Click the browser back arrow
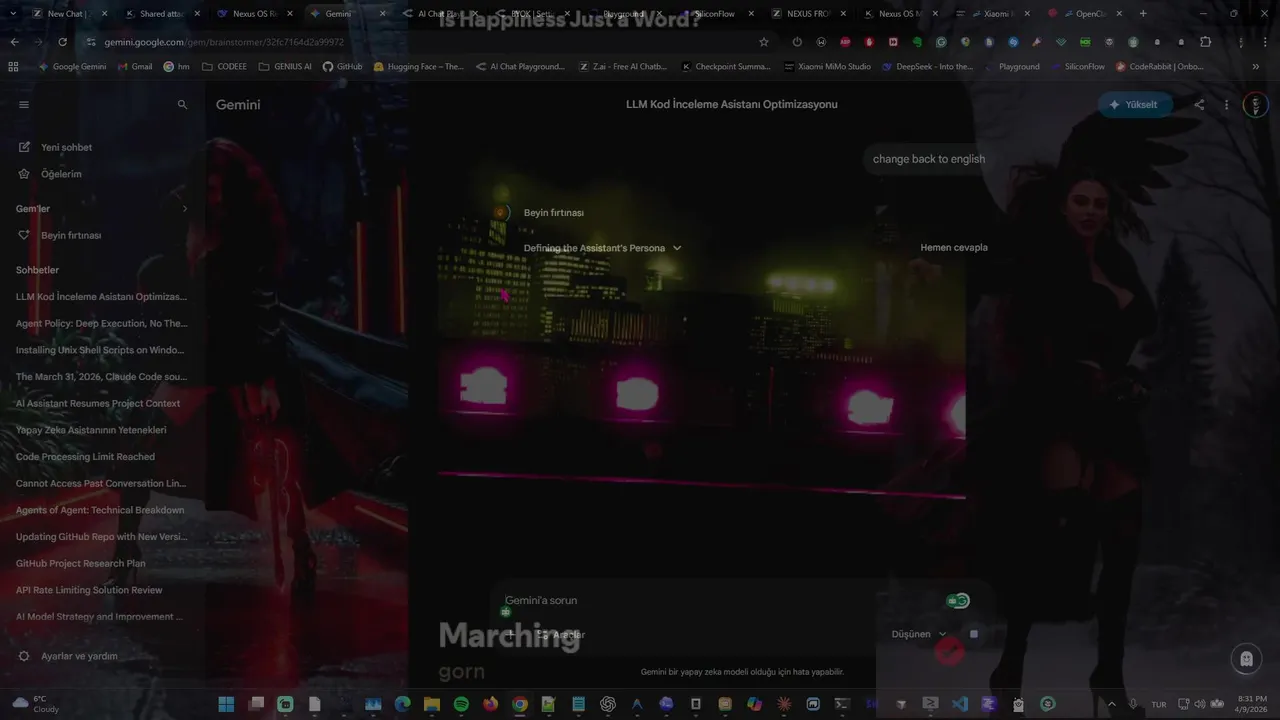 pyautogui.click(x=14, y=42)
